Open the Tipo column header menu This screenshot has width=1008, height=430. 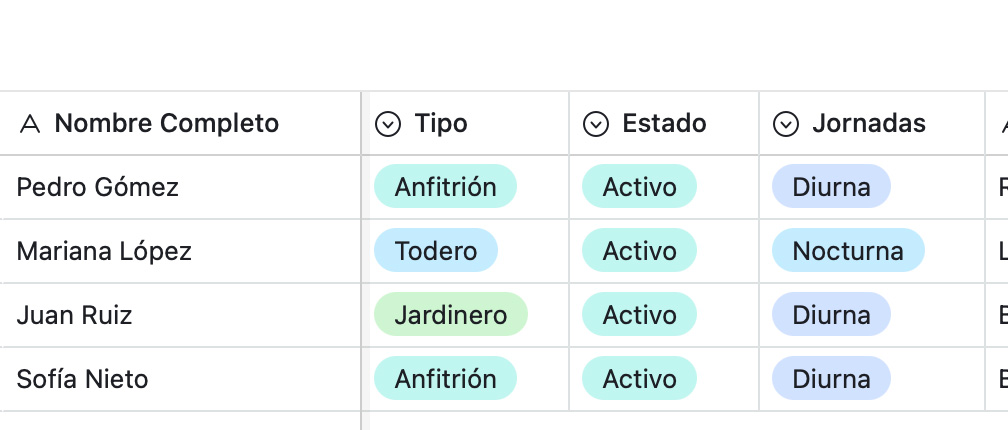coord(465,123)
